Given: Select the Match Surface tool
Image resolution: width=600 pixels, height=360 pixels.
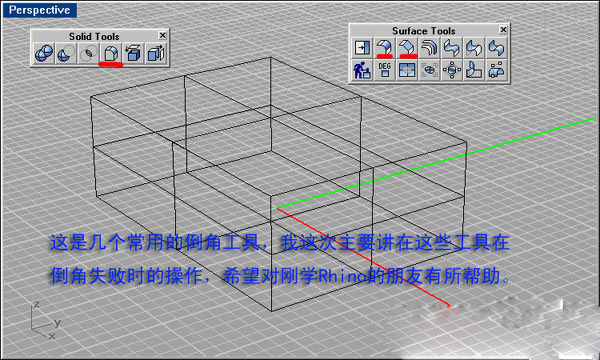Looking at the screenshot, I should pyautogui.click(x=474, y=47).
